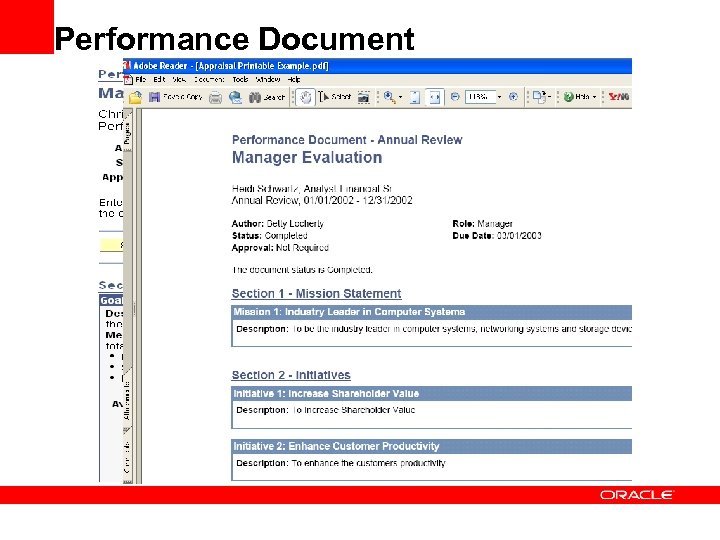Open the Pages navigation tab
Image resolution: width=720 pixels, height=540 pixels.
pyautogui.click(x=127, y=133)
